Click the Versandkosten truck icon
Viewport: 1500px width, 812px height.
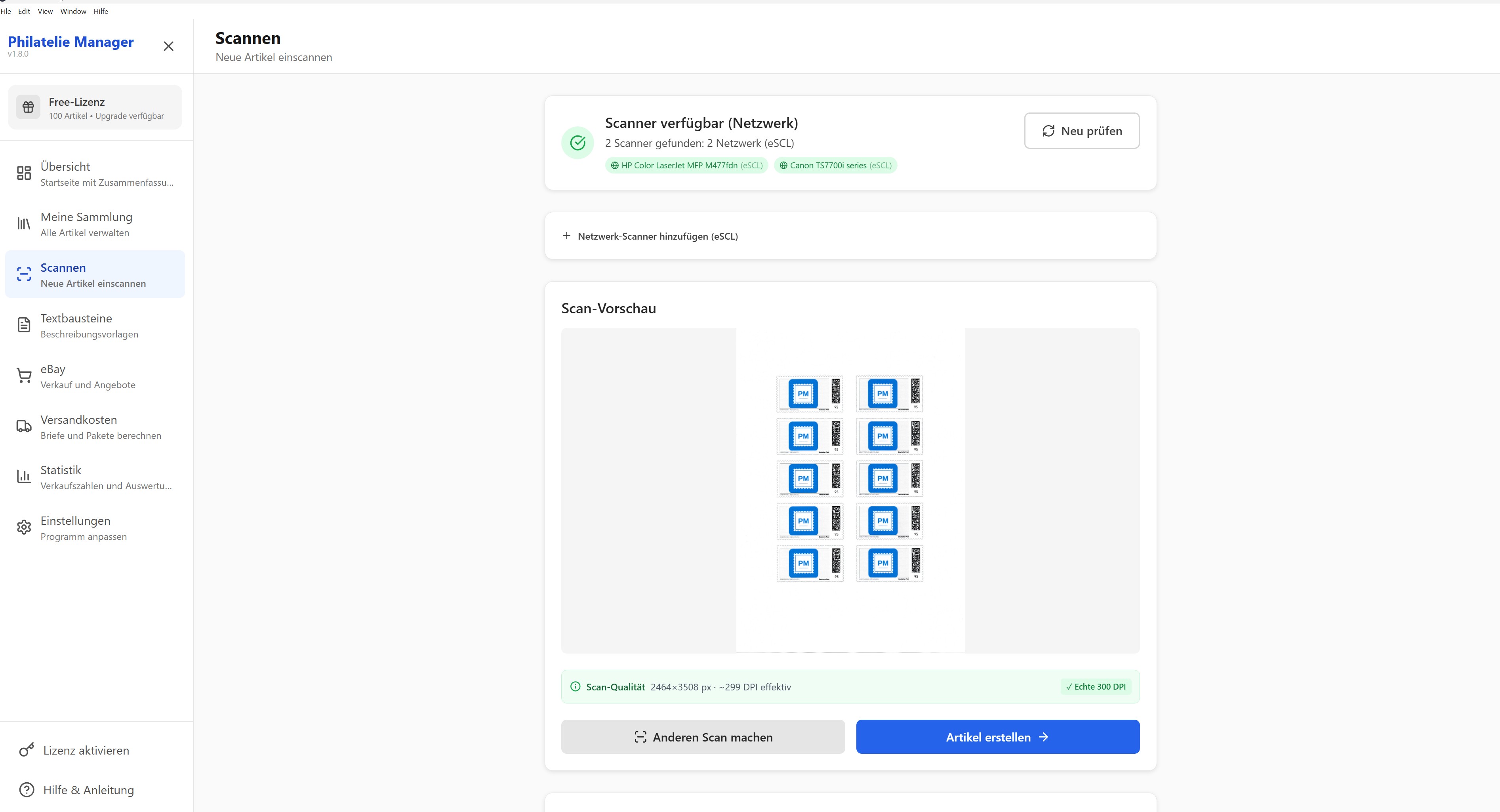[24, 426]
